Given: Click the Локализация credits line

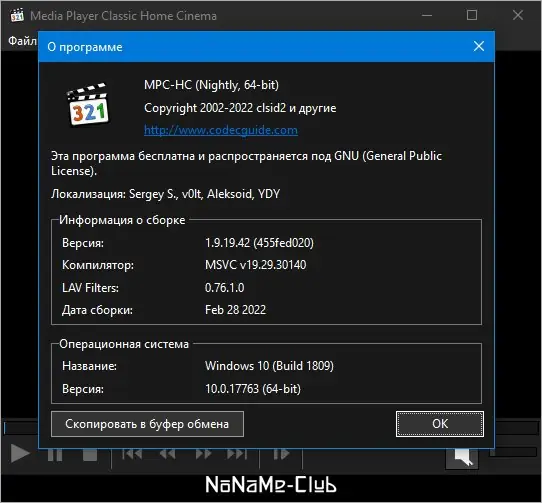Looking at the screenshot, I should click(x=166, y=194).
